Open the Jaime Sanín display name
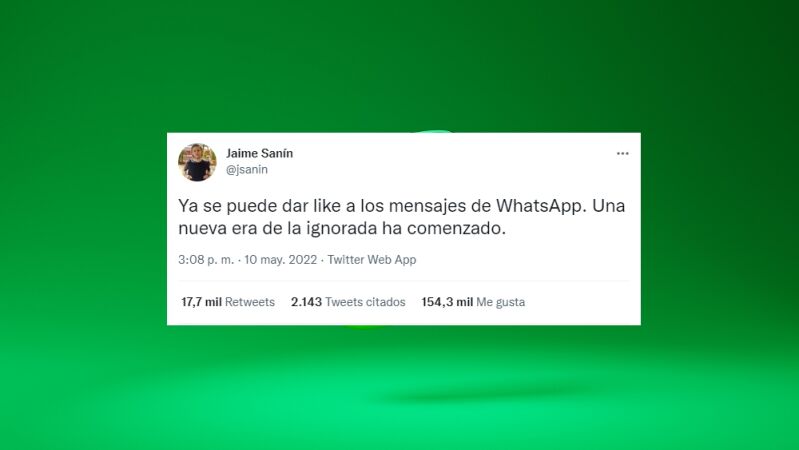The image size is (799, 450). [x=259, y=153]
